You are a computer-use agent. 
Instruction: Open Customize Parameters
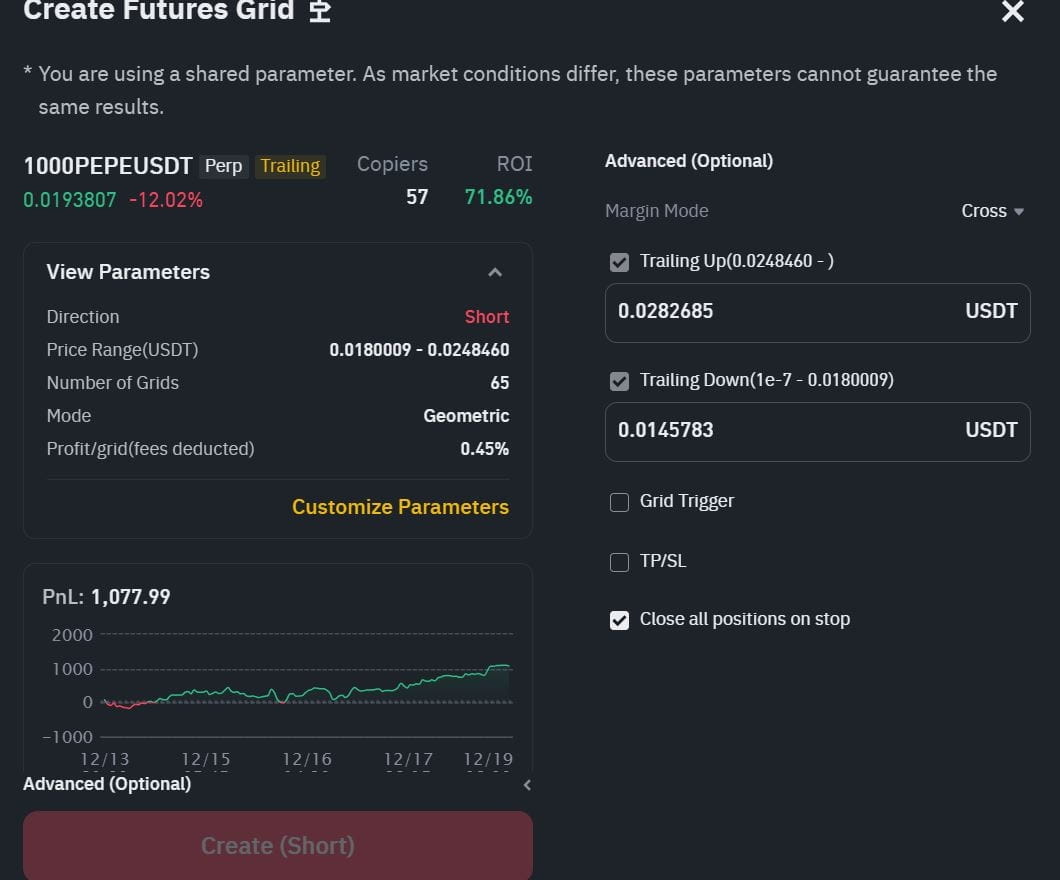point(400,507)
